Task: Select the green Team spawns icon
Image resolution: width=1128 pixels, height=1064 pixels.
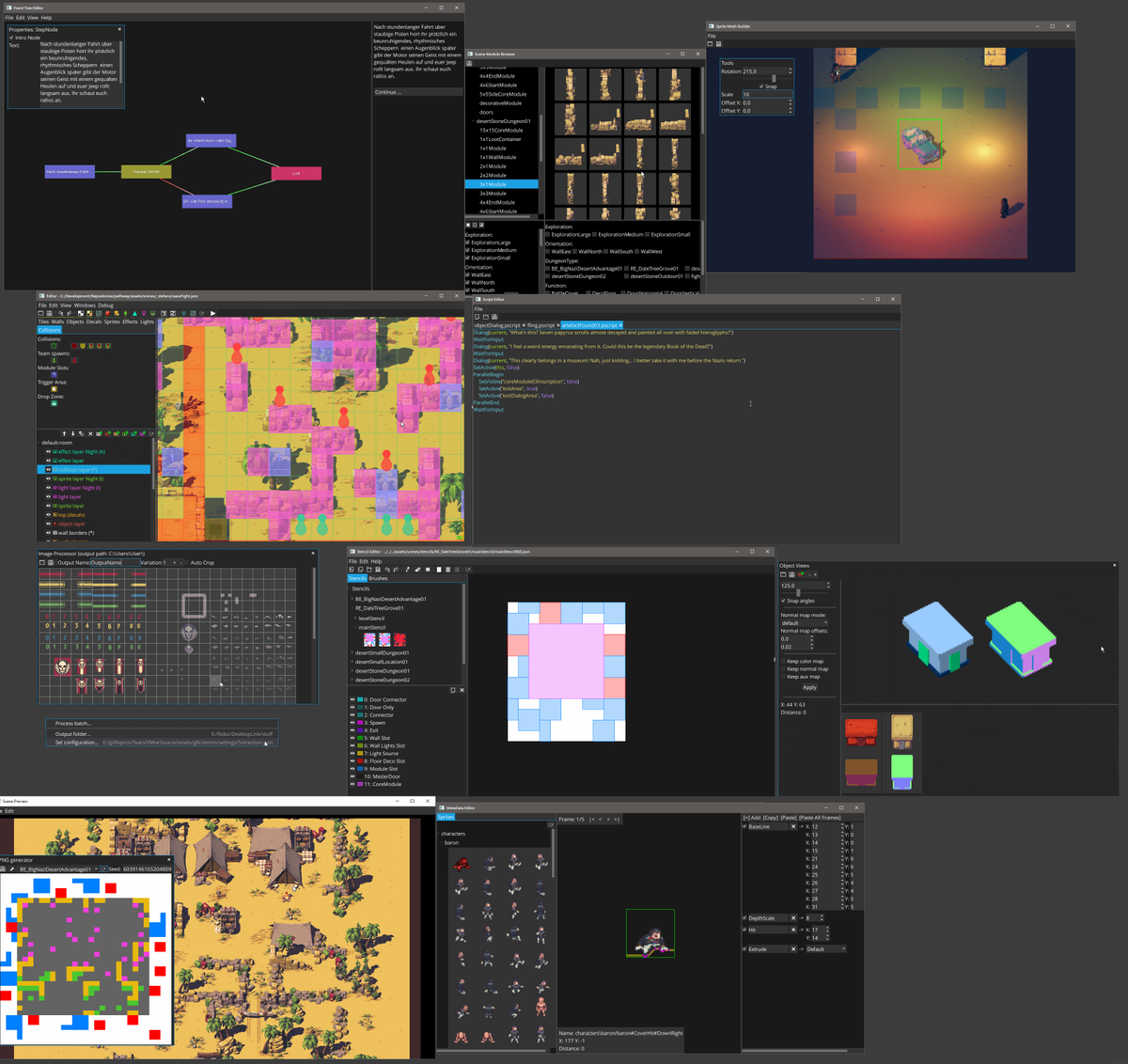Action: (54, 360)
